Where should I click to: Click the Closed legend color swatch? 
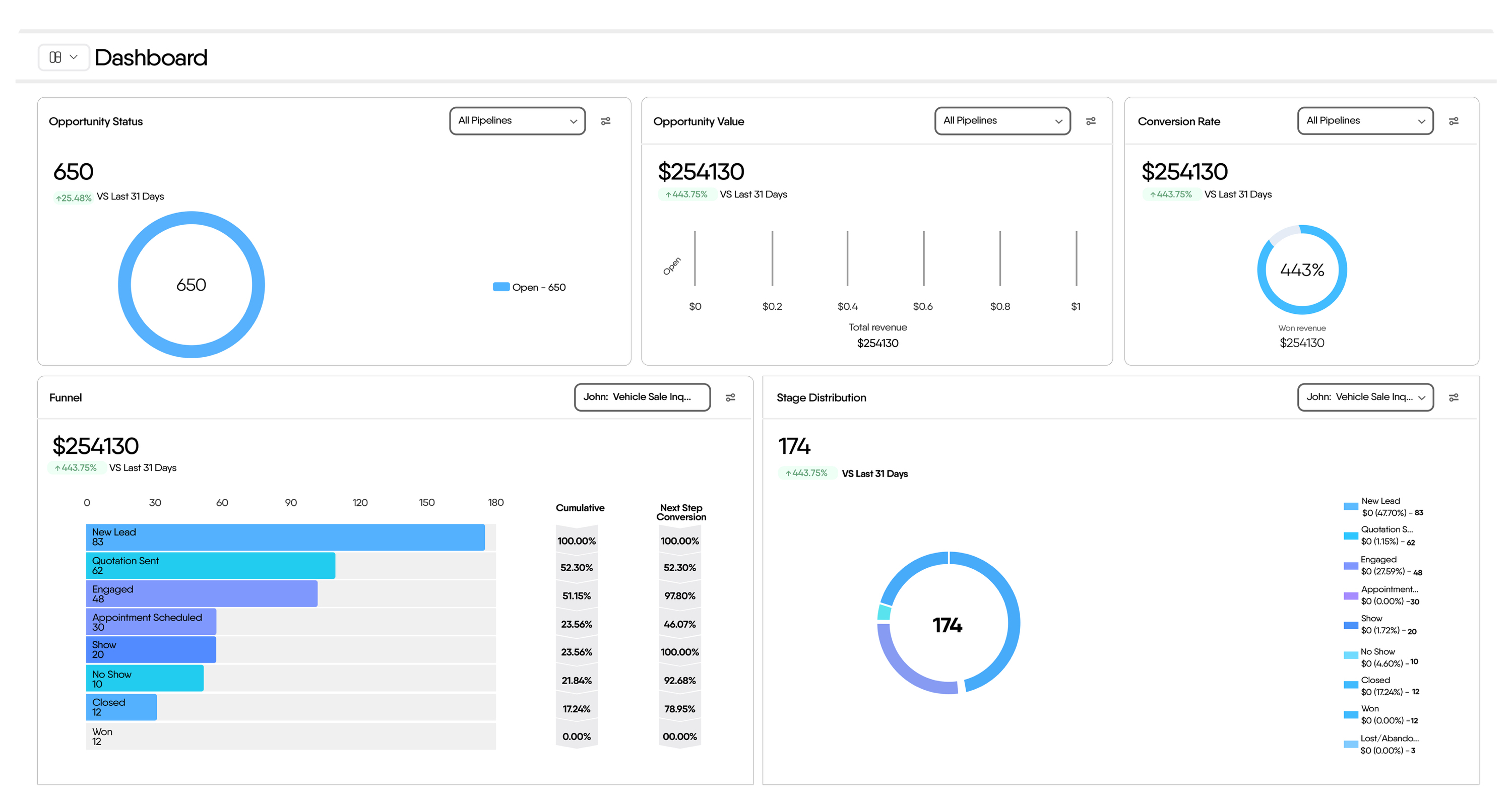click(1351, 685)
